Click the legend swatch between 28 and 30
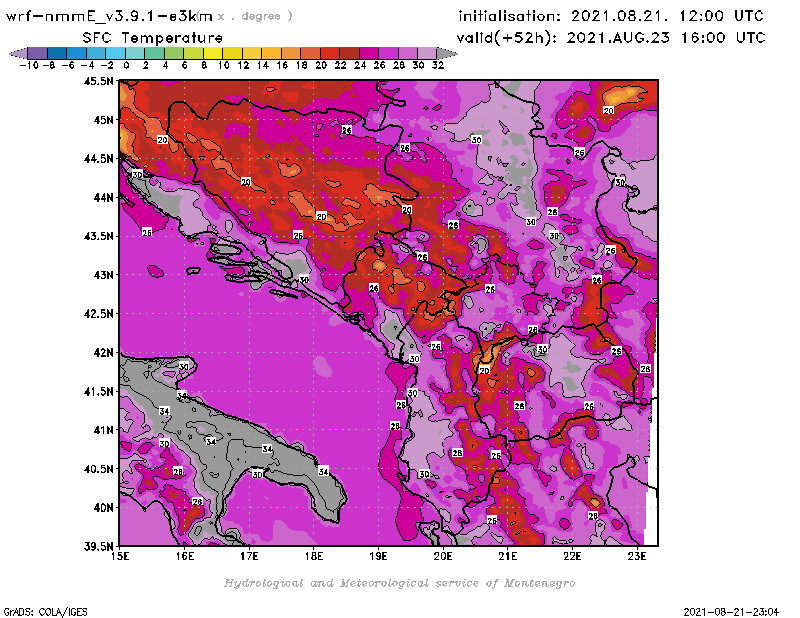Image resolution: width=800 pixels, height=618 pixels. pyautogui.click(x=407, y=53)
